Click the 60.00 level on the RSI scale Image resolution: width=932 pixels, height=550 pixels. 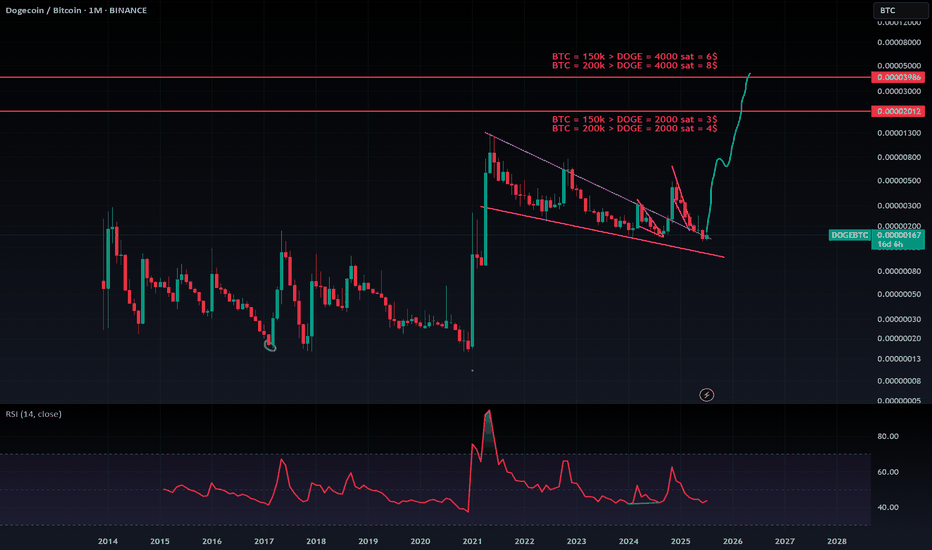[x=888, y=472]
